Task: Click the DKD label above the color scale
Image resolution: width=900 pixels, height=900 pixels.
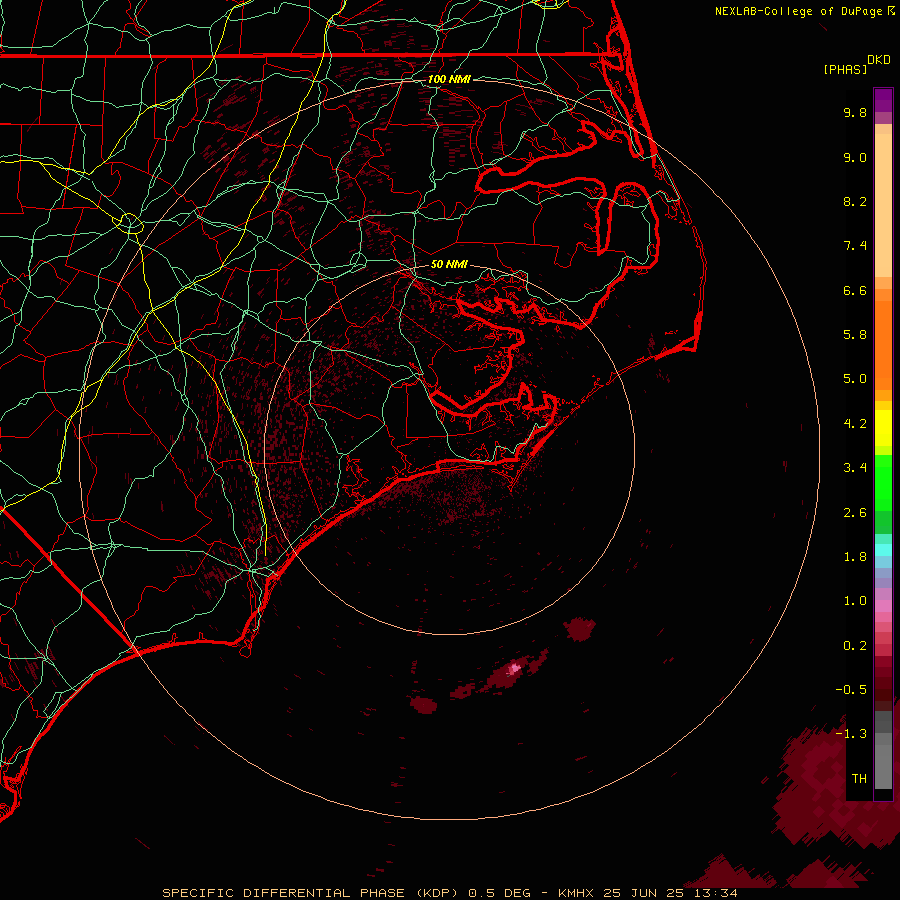Action: (x=879, y=60)
